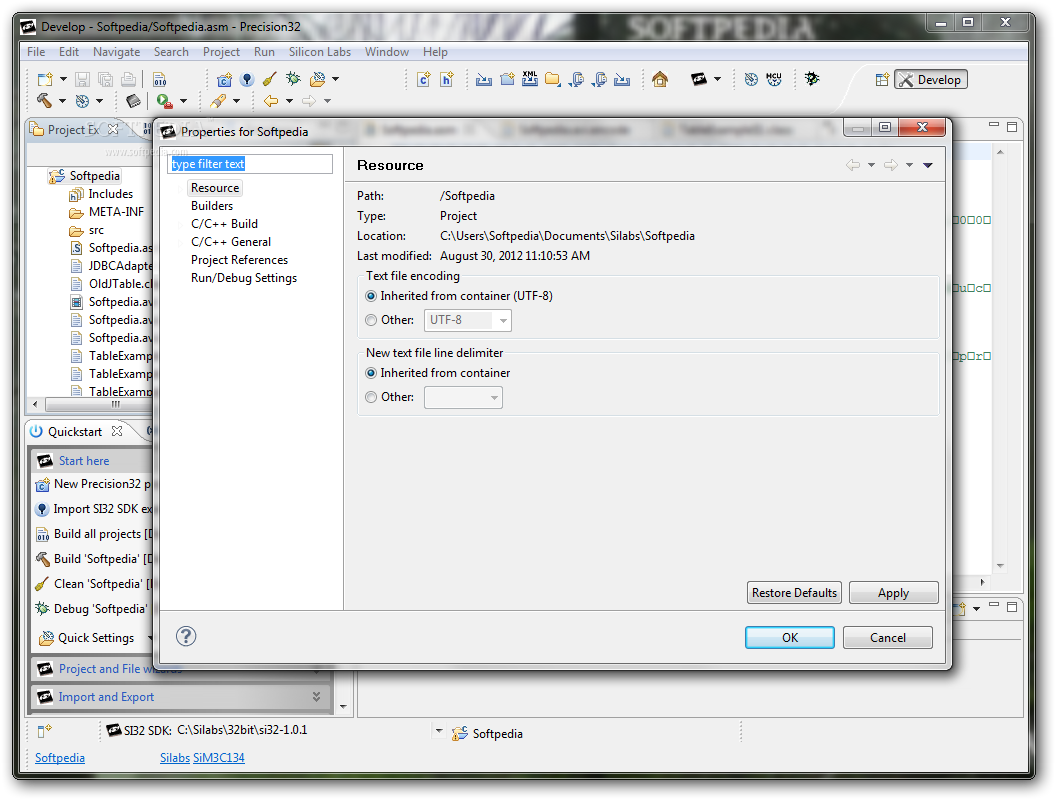Viewport: 1056px width, 800px height.
Task: Open the New wizard dropdown arrow
Action: (x=63, y=79)
